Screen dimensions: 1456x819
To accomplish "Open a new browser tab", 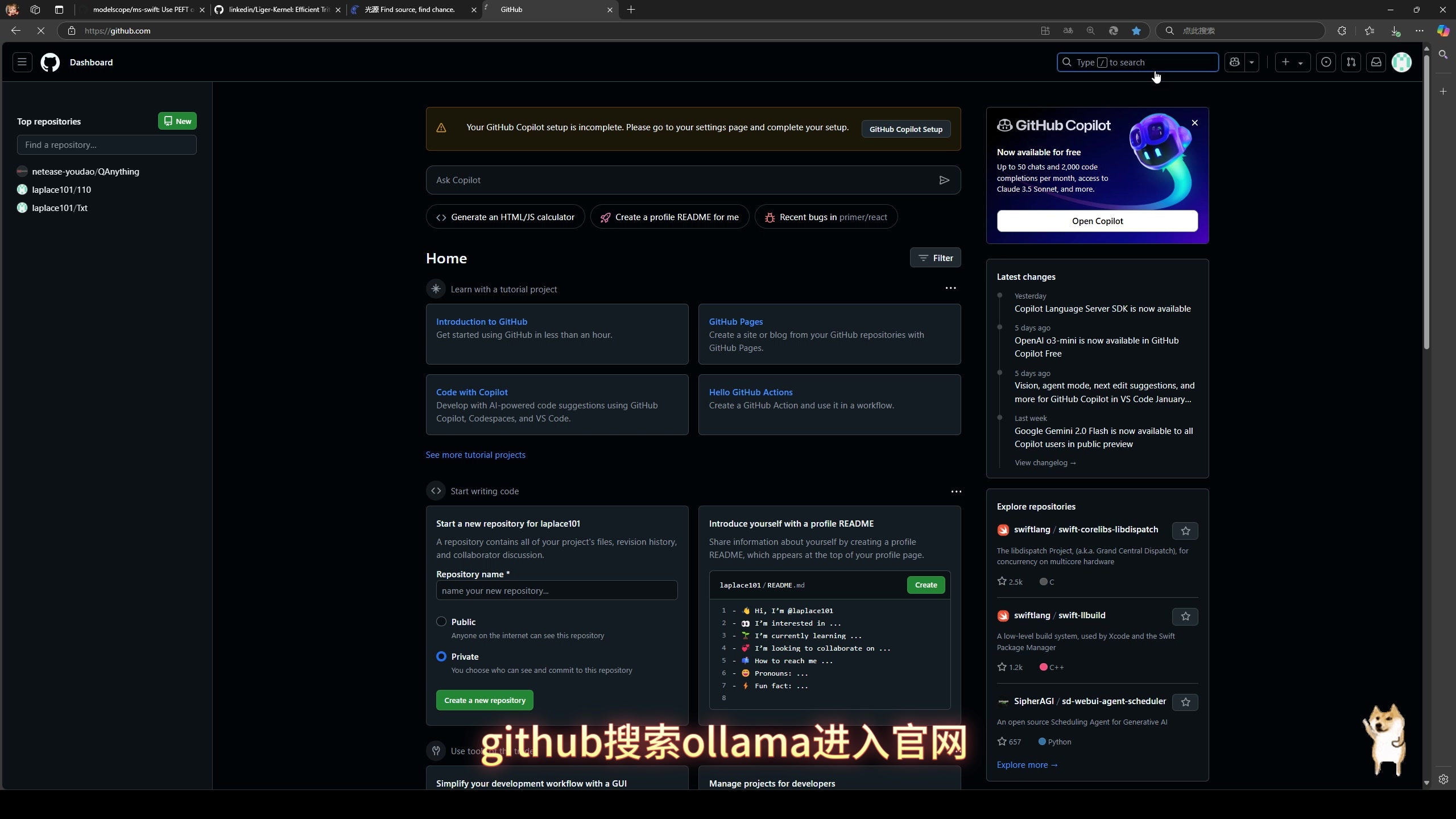I will click(x=631, y=10).
